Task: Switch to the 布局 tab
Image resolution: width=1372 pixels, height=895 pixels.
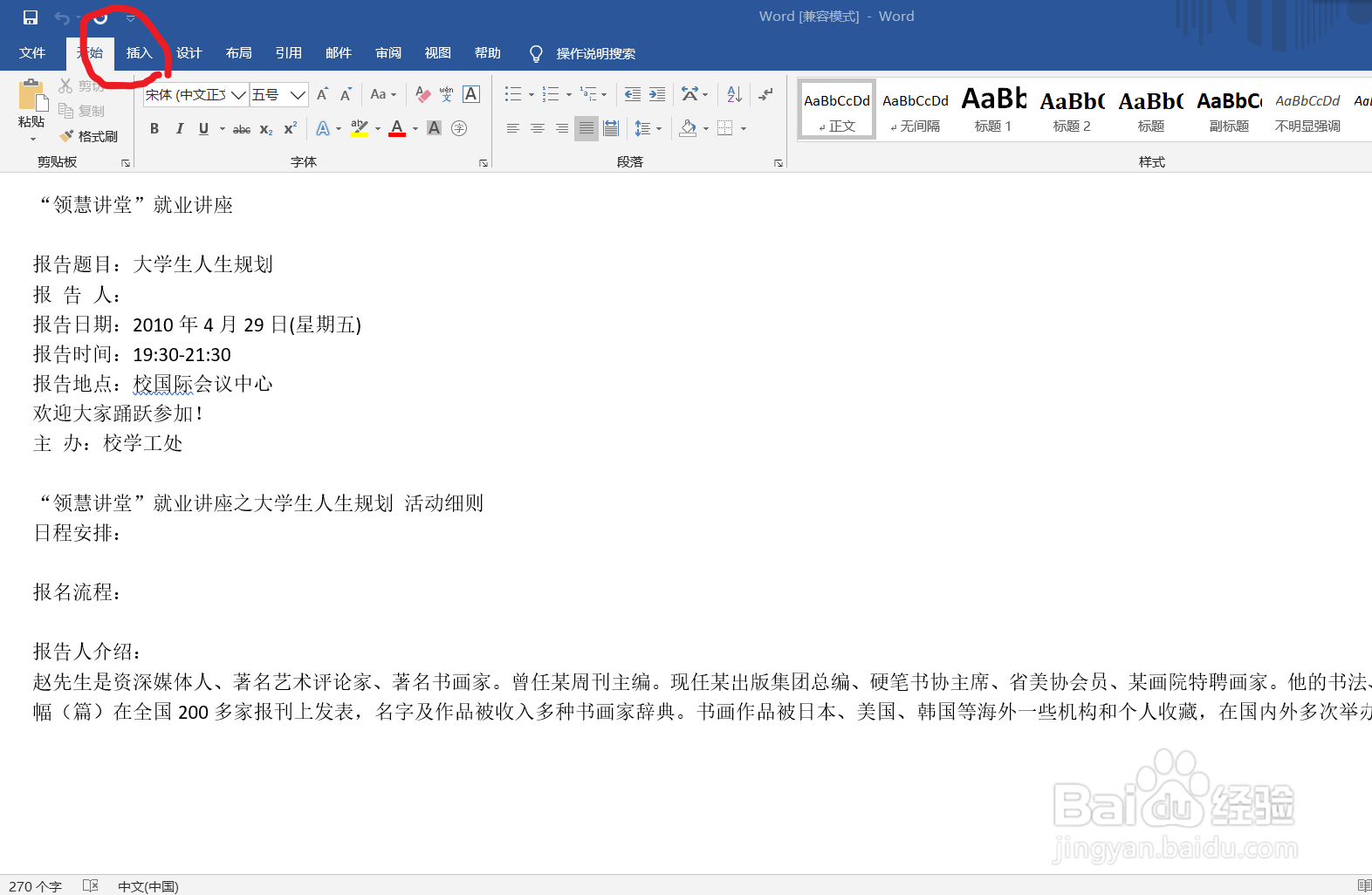Action: pos(238,53)
